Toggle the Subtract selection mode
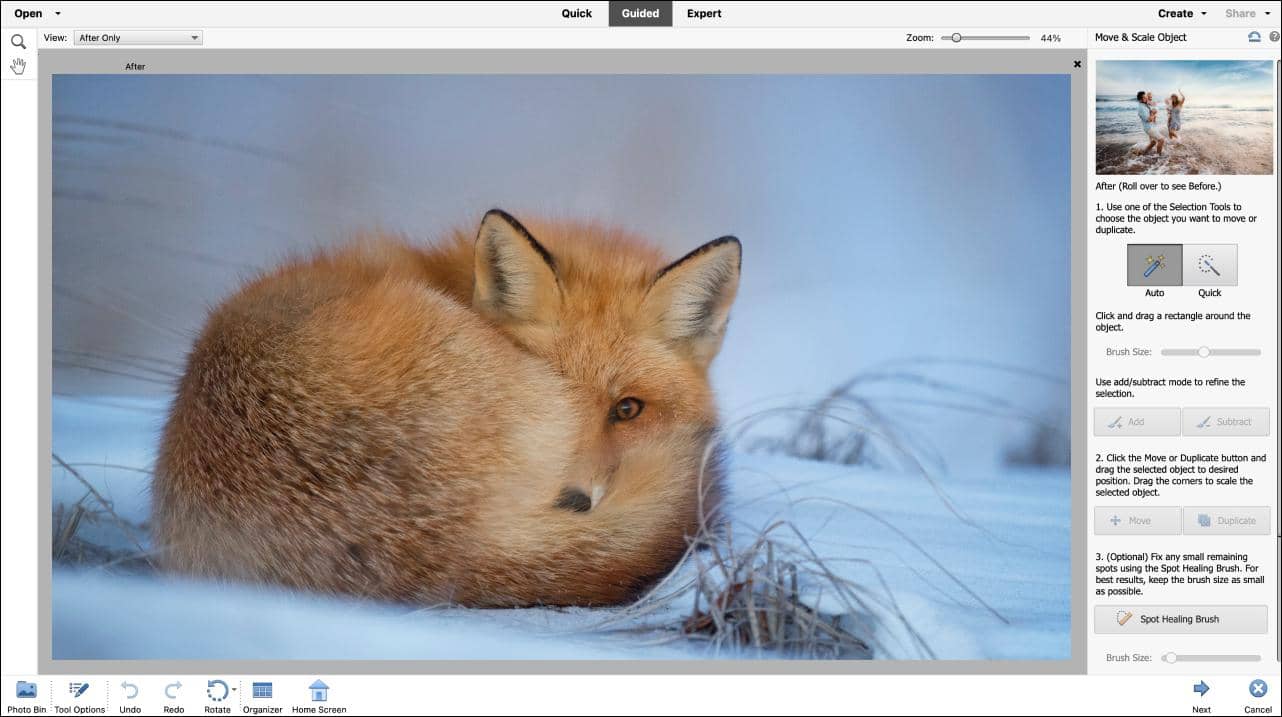Image resolution: width=1282 pixels, height=717 pixels. coord(1226,421)
